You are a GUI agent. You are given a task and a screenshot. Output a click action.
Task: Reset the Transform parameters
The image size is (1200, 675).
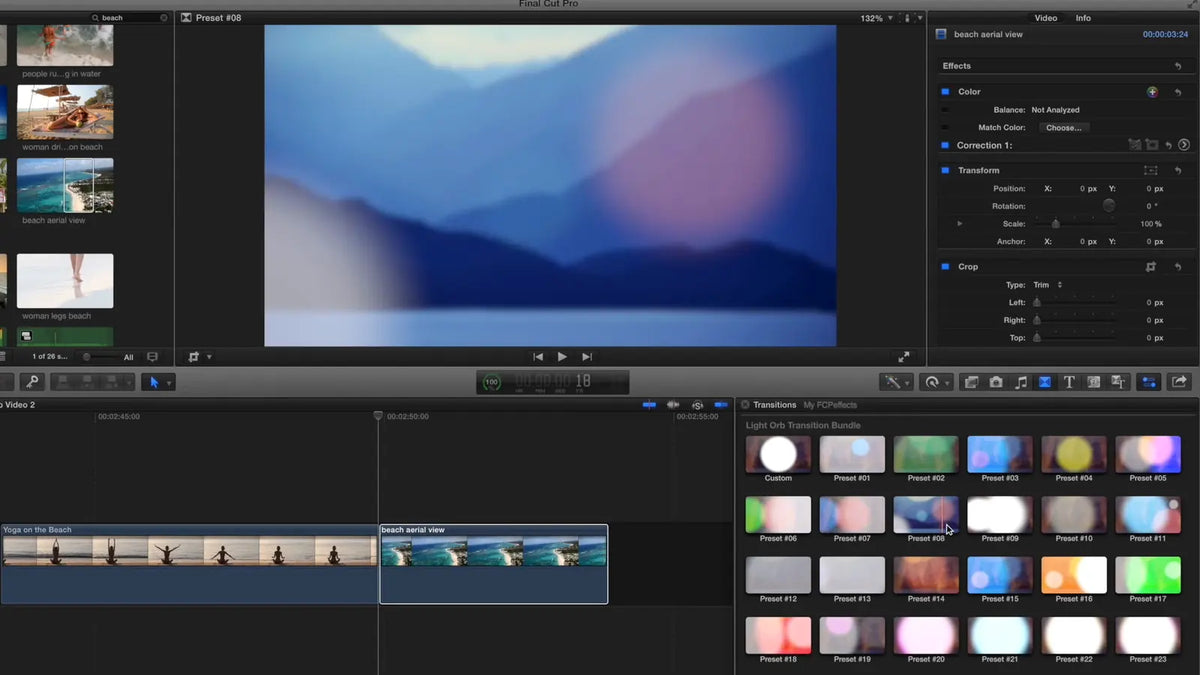[x=1178, y=171]
